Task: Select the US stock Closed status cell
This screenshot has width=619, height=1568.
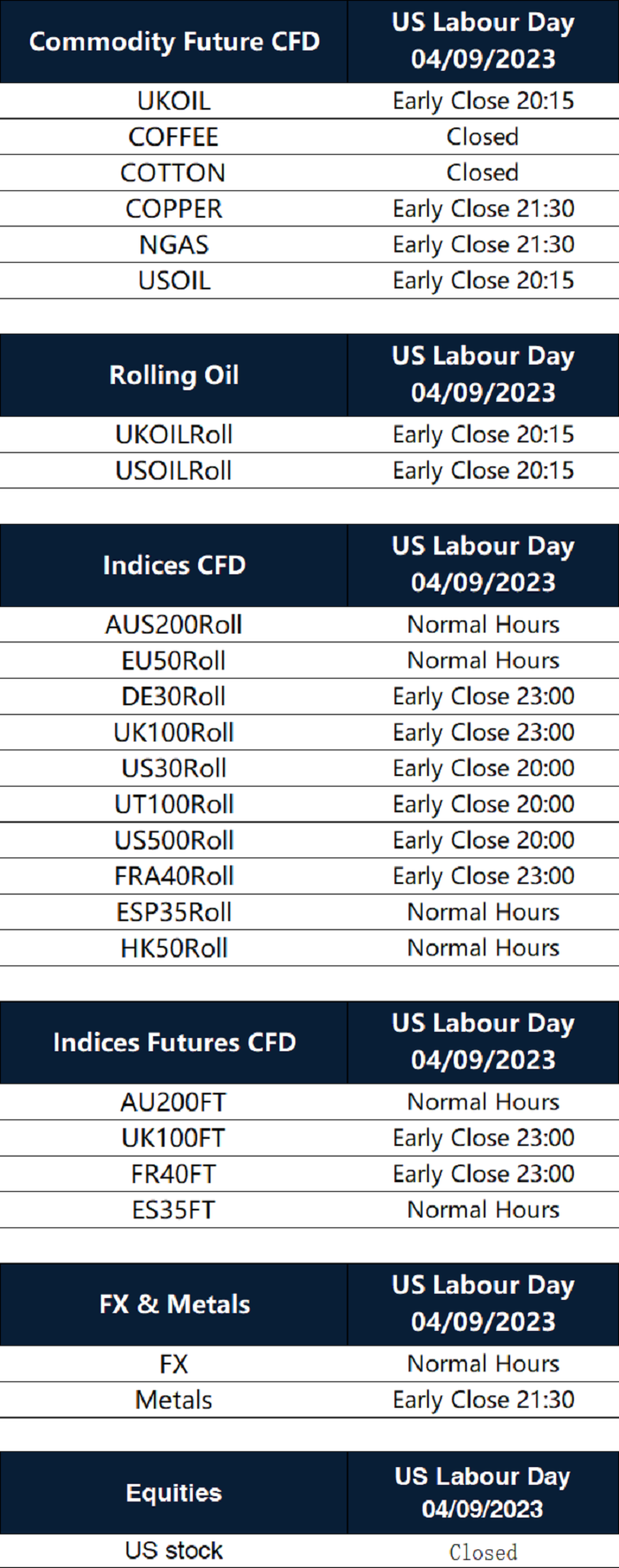Action: coord(483,1551)
